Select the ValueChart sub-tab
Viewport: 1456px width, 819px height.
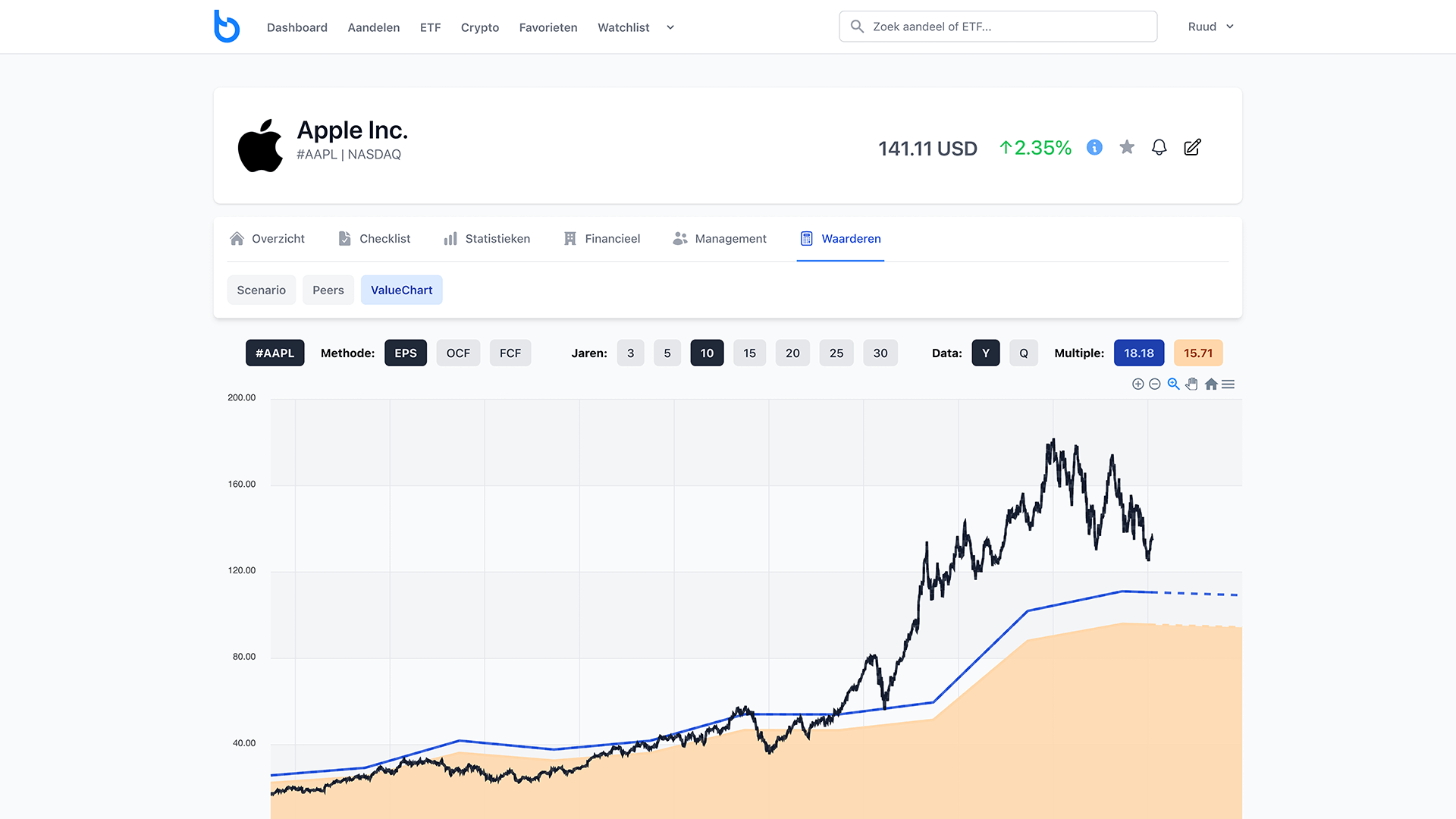coord(402,290)
